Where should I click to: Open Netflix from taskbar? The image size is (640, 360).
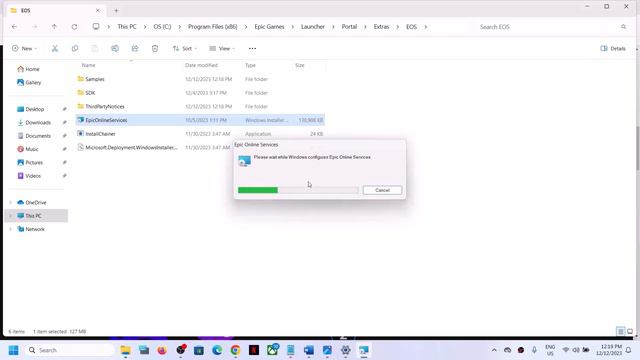pos(254,350)
